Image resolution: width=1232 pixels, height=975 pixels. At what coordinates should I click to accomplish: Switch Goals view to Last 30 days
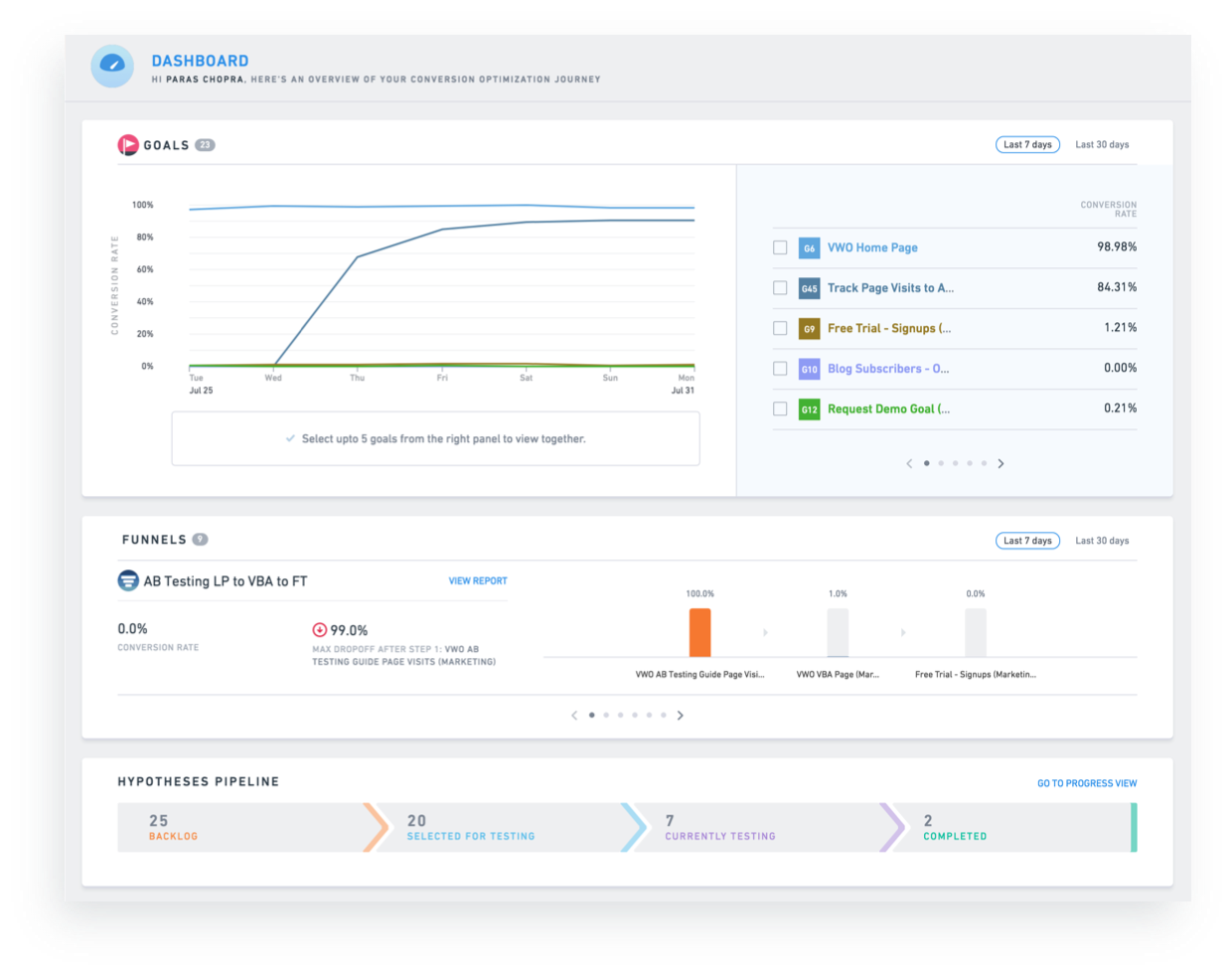(x=1101, y=144)
